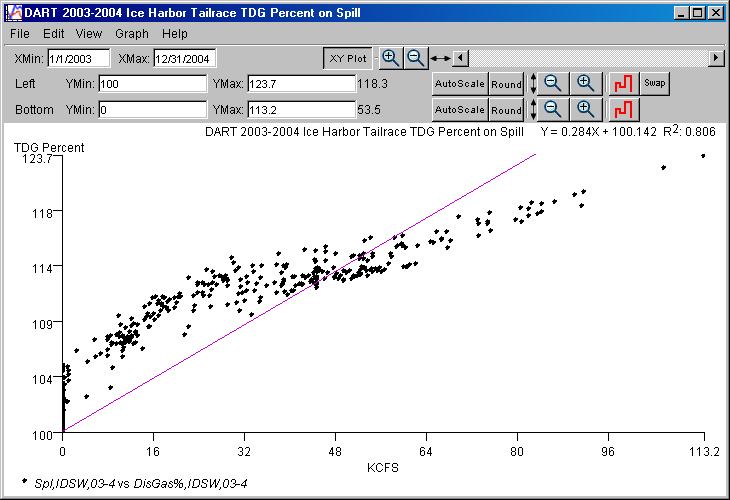730x500 pixels.
Task: Click the horizontal zoom in magnifier icon
Action: tap(391, 58)
